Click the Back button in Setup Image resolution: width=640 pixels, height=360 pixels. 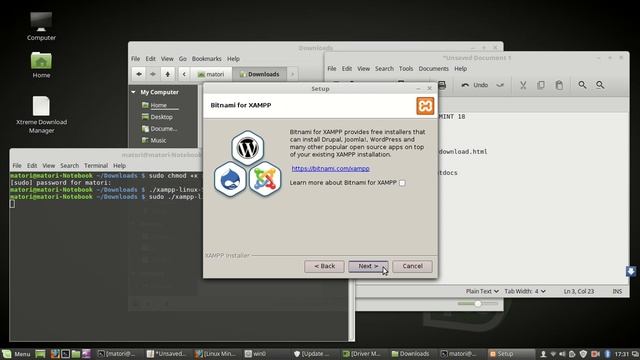click(324, 266)
